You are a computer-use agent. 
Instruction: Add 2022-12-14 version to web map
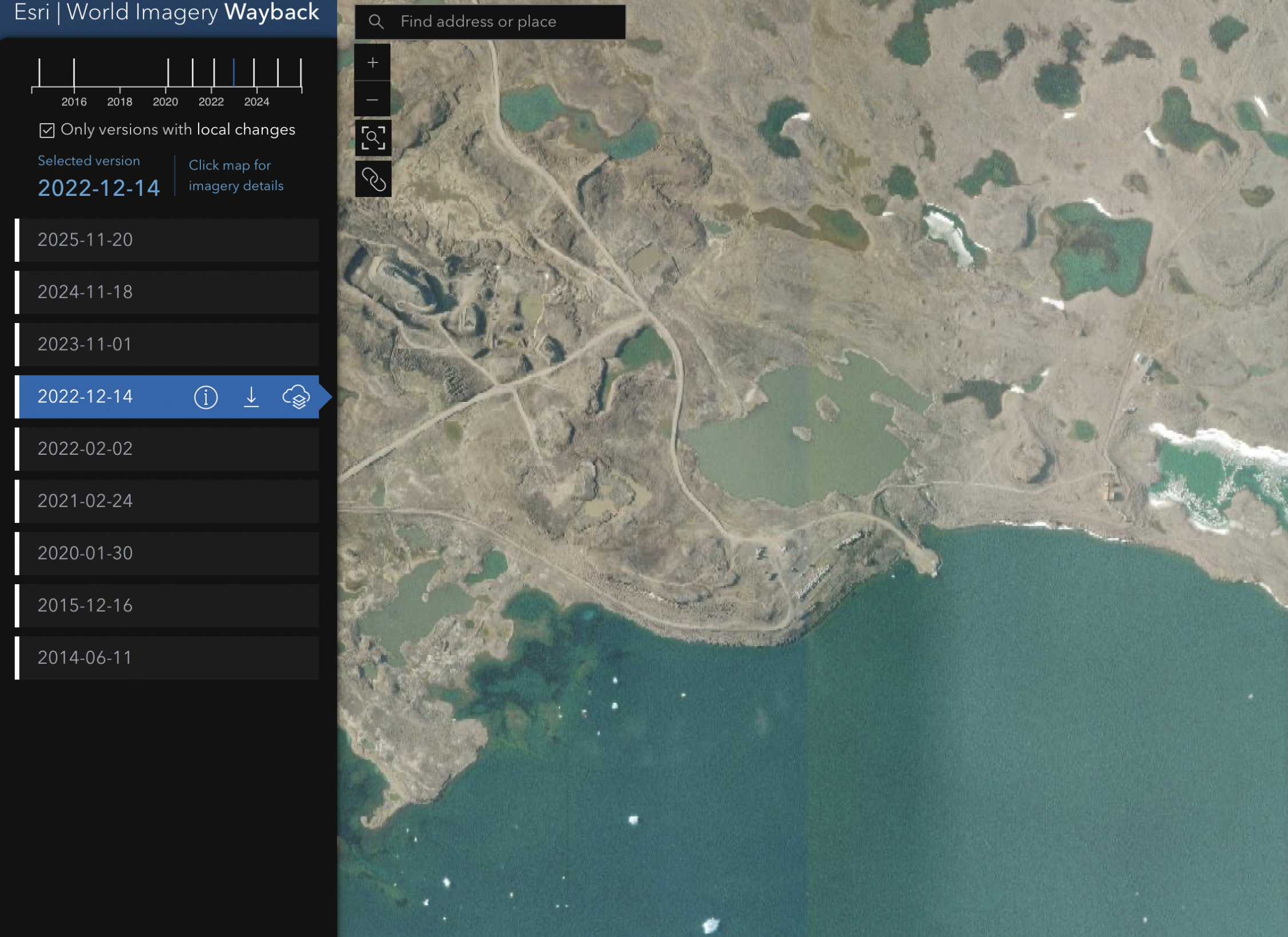tap(296, 397)
